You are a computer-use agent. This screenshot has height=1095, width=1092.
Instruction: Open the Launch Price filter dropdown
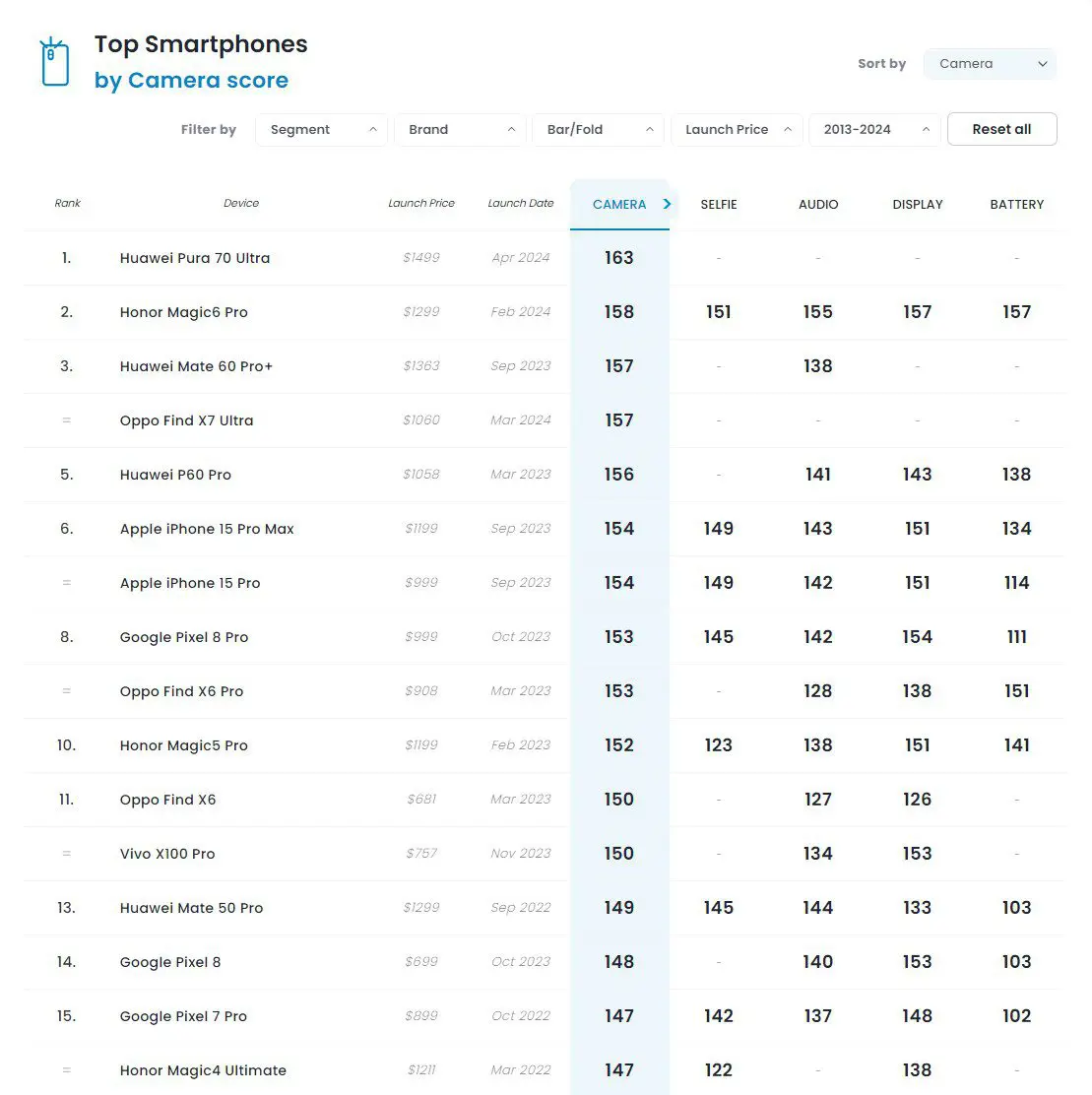[737, 130]
